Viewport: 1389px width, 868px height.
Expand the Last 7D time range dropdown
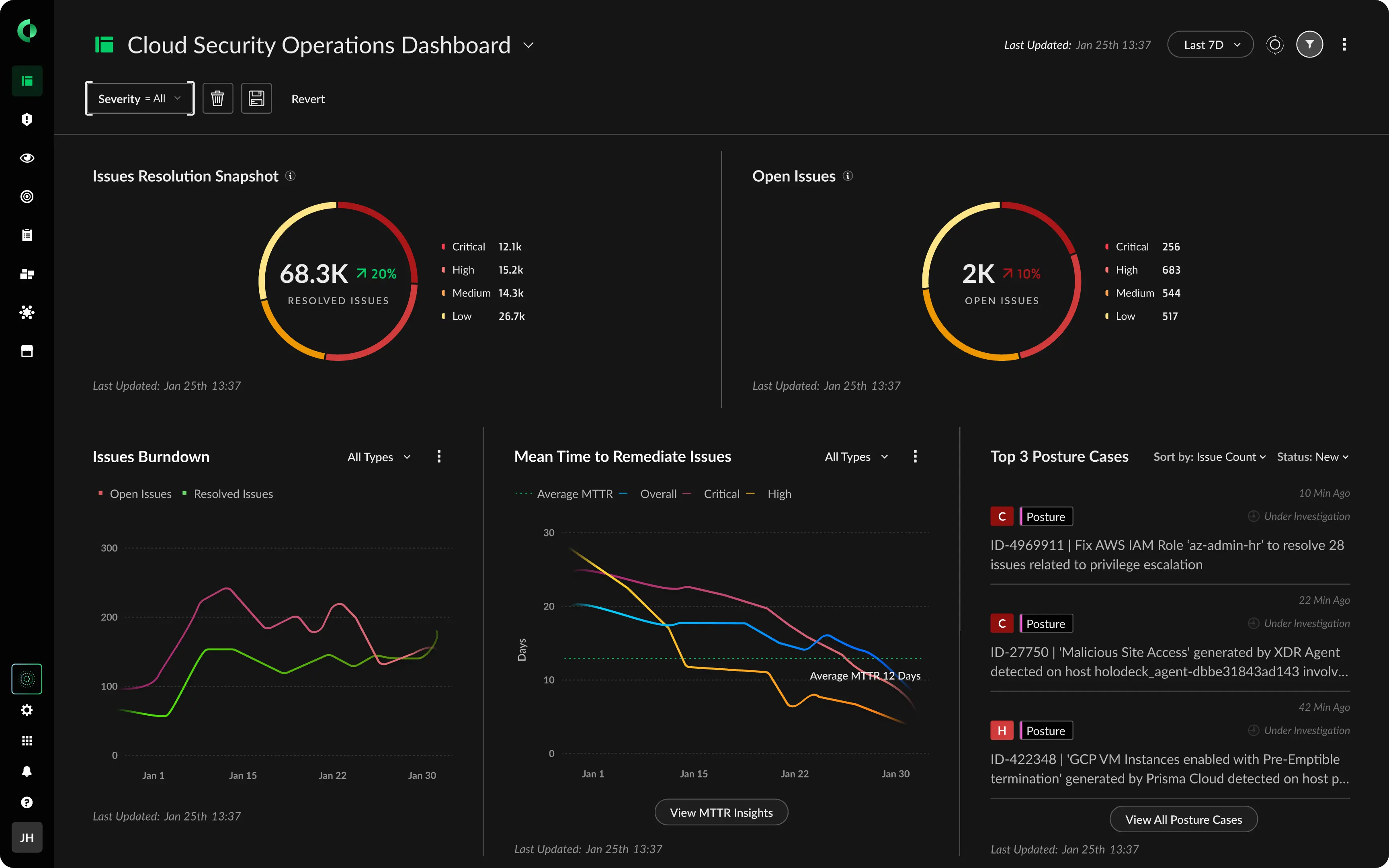point(1211,44)
